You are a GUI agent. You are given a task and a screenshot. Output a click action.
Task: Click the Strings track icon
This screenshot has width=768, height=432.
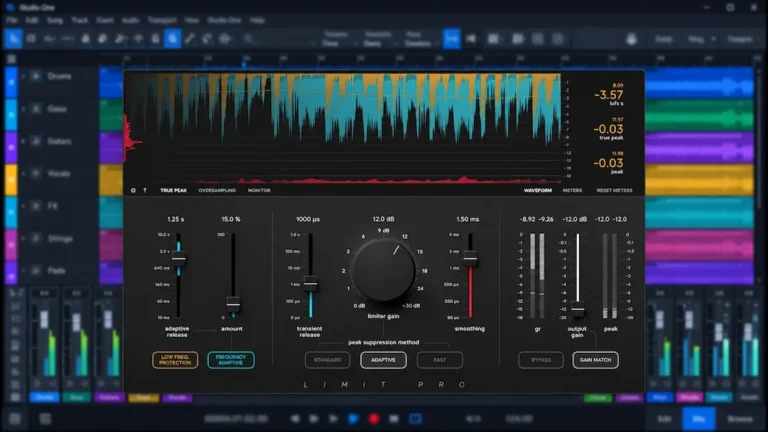36,239
